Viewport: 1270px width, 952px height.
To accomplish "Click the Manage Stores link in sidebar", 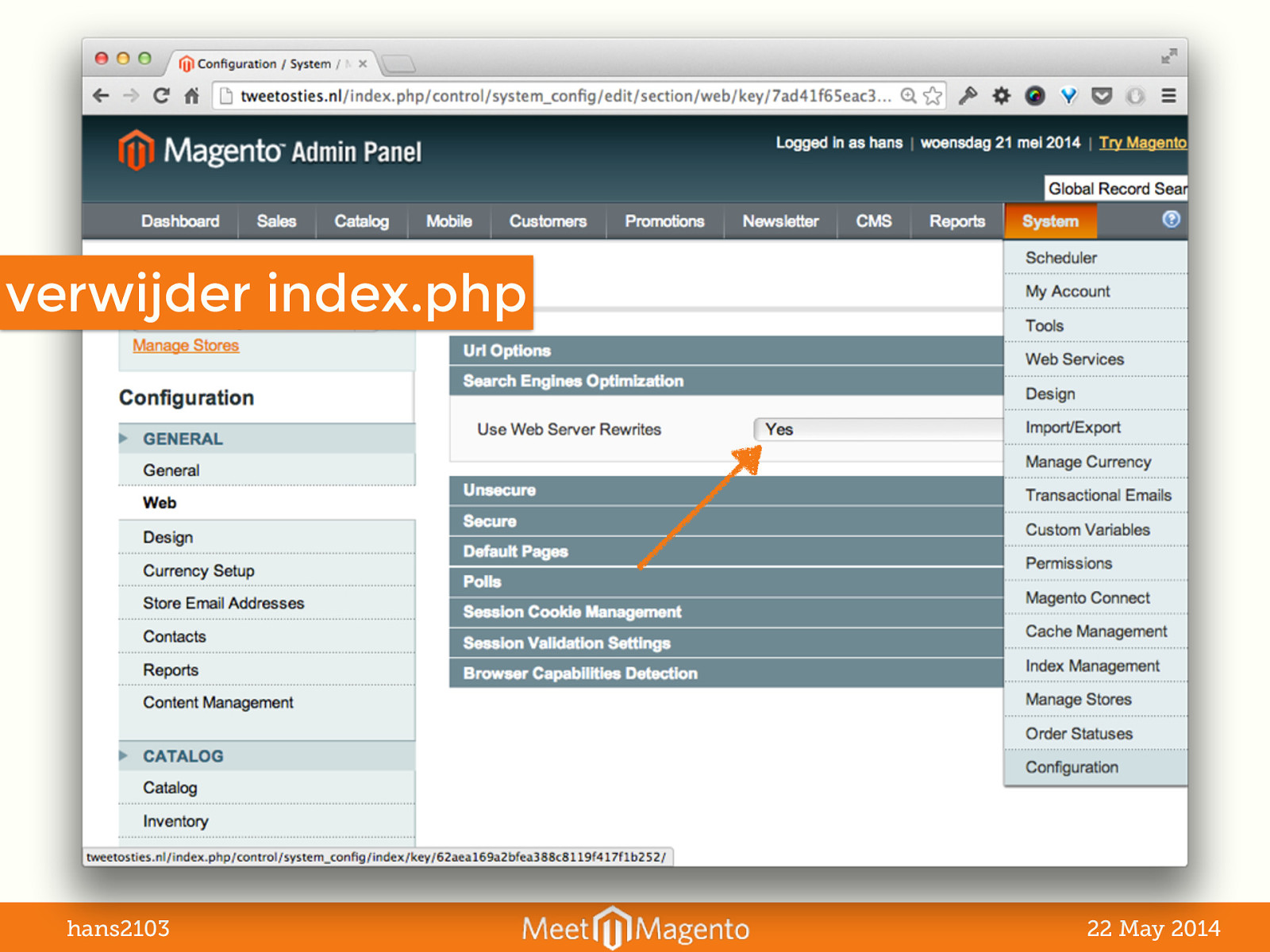I will 186,345.
